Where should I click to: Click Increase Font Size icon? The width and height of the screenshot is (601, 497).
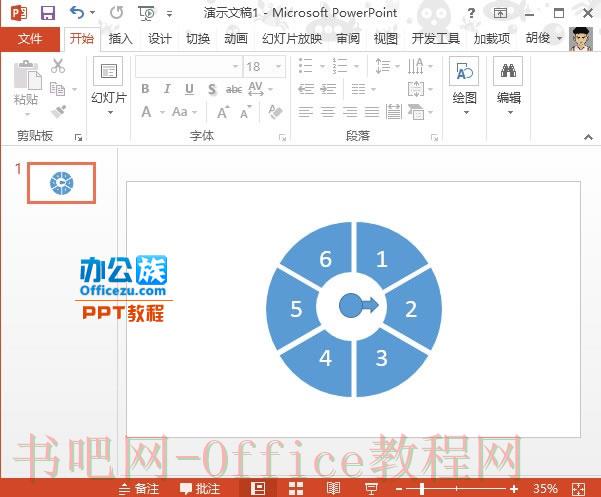point(223,112)
